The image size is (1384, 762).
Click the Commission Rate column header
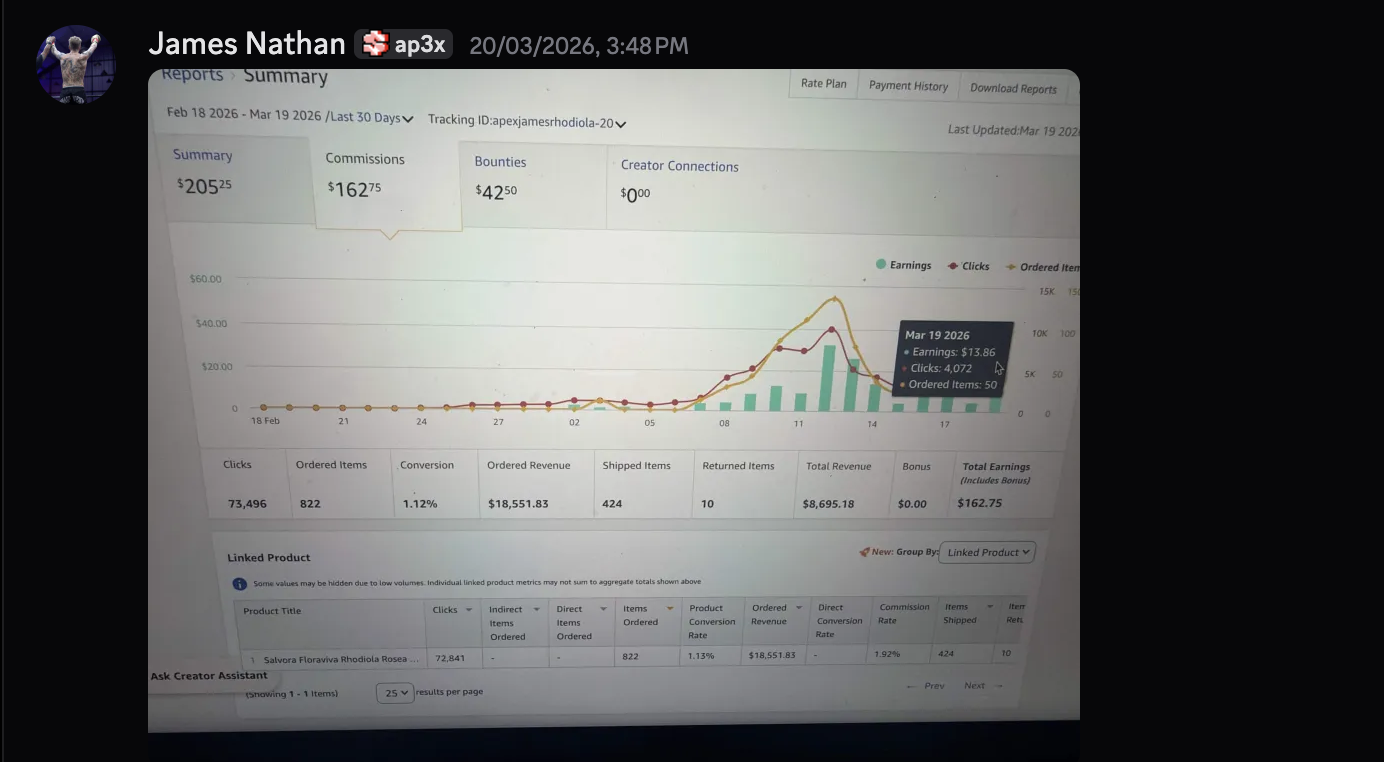point(904,613)
